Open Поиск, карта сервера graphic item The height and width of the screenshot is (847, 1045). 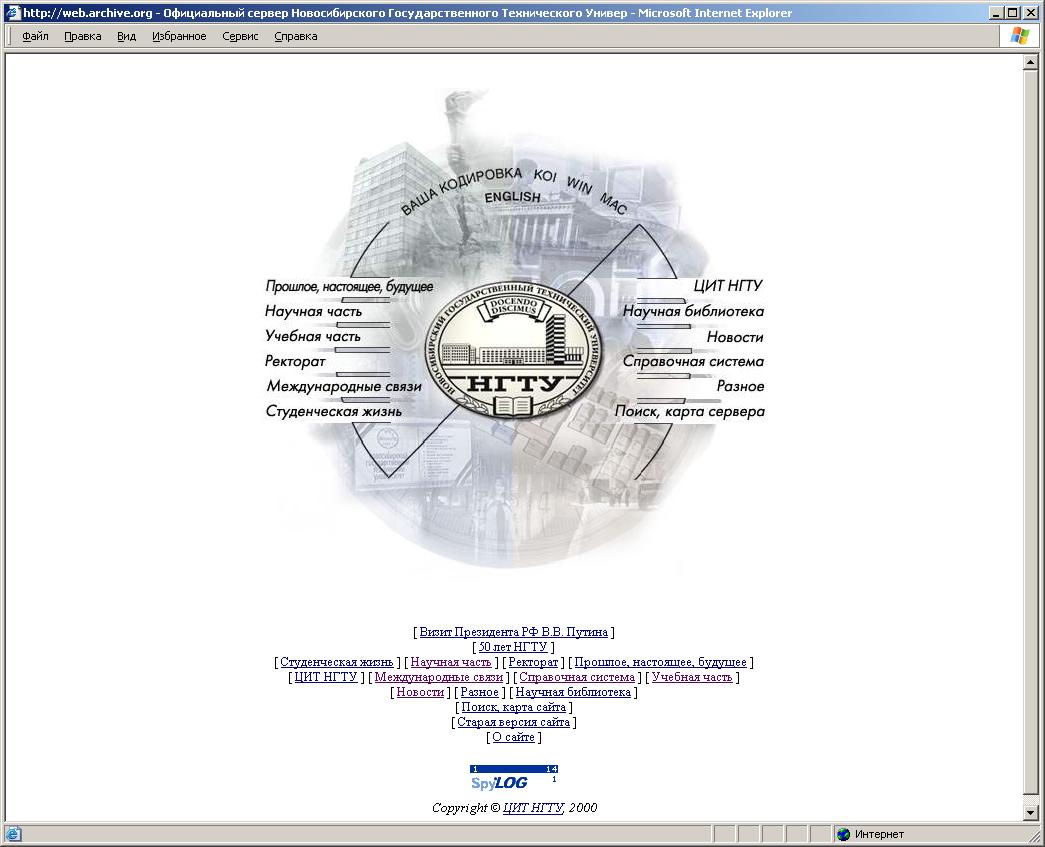tap(690, 412)
